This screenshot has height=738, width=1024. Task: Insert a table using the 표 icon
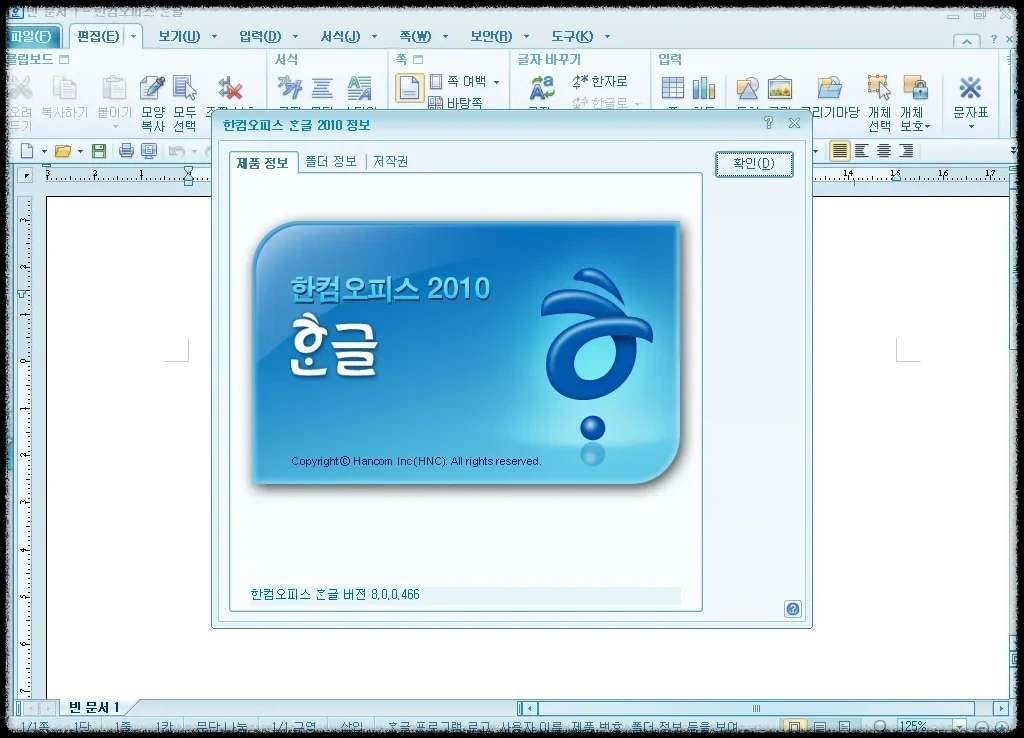672,88
